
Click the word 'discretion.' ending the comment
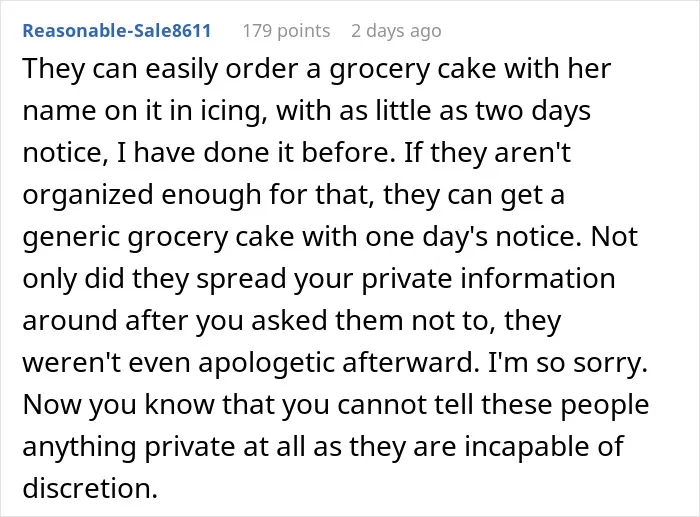[90, 488]
